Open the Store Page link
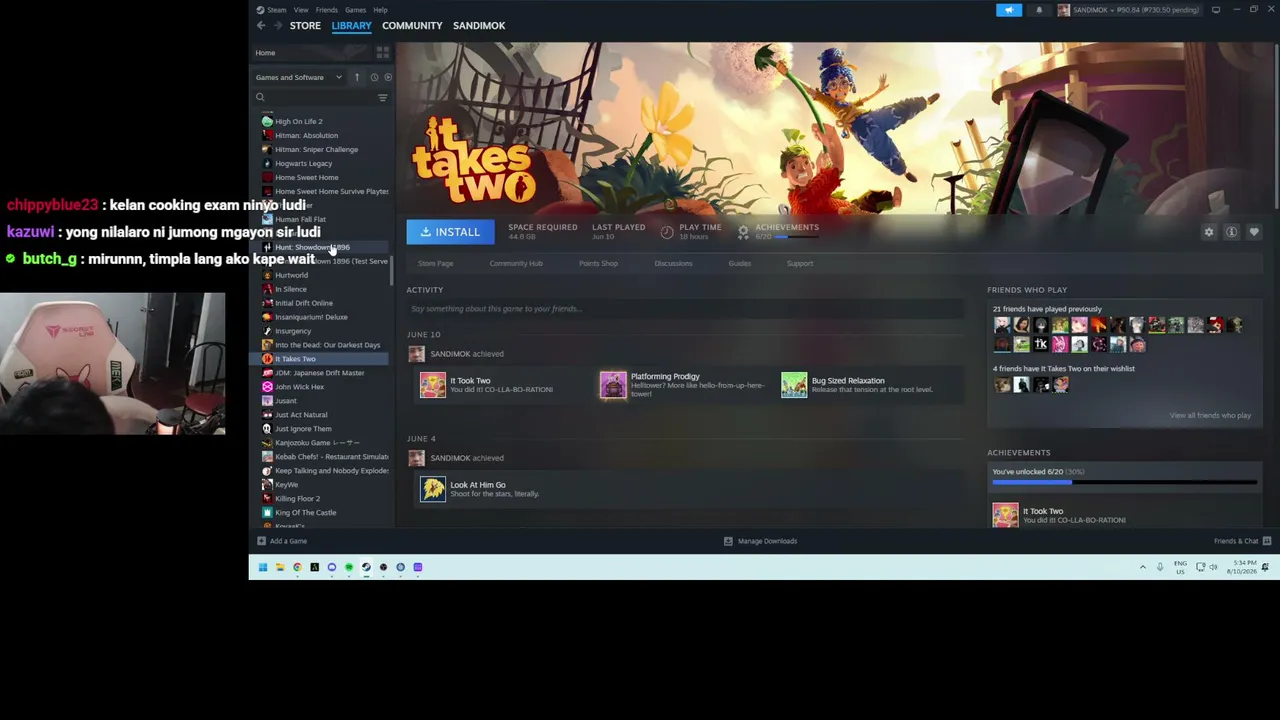Screen dimensions: 1280x720 [435, 264]
